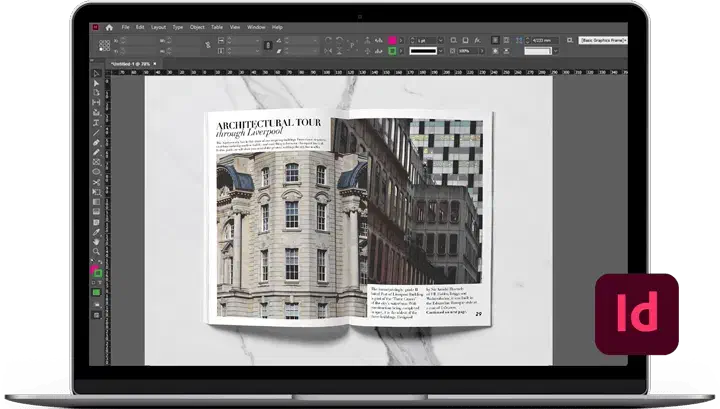Image resolution: width=720 pixels, height=409 pixels.
Task: Click the magenta fill swatch in Control panel
Action: (x=393, y=40)
